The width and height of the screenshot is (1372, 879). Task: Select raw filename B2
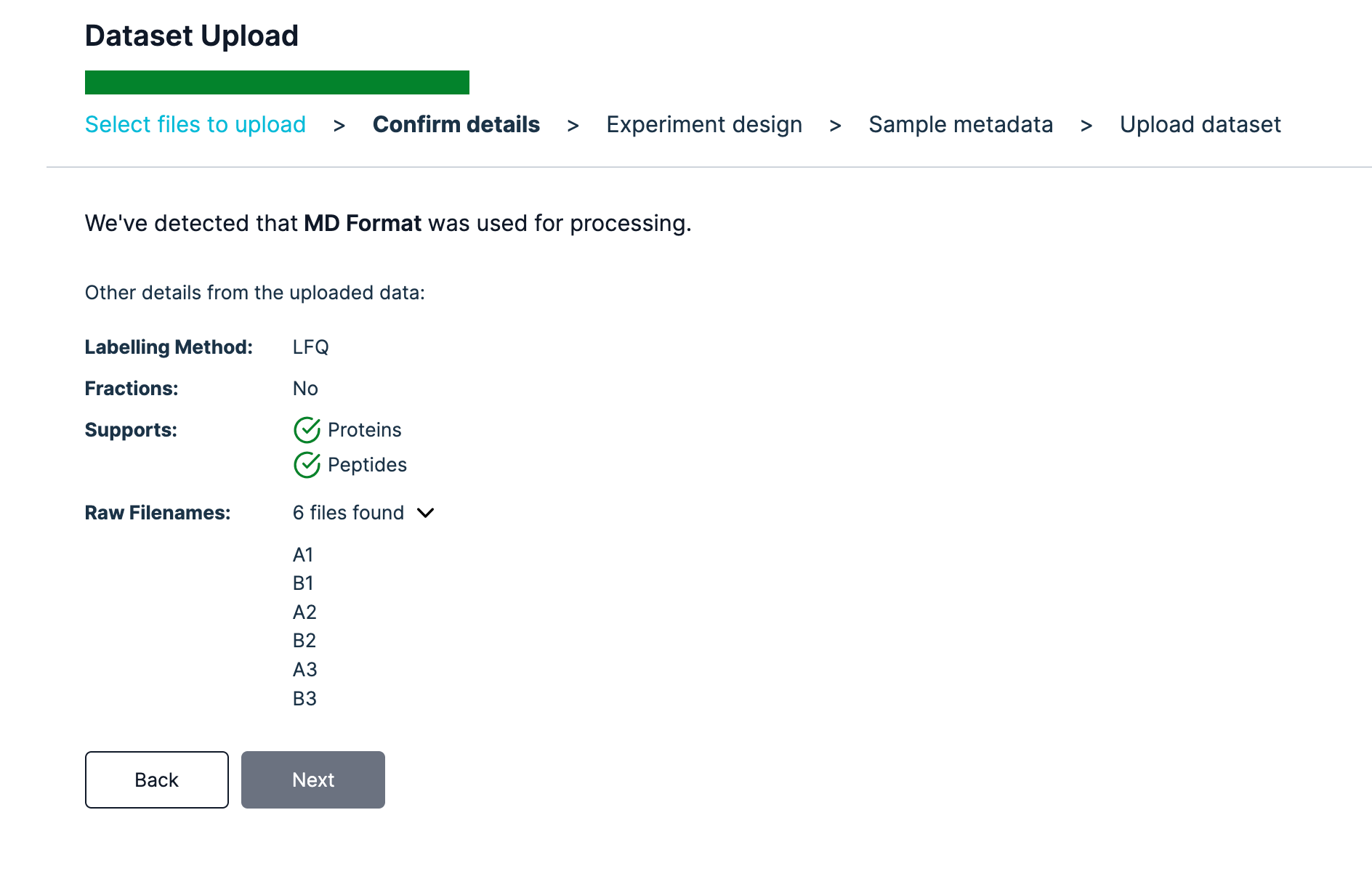tap(304, 641)
